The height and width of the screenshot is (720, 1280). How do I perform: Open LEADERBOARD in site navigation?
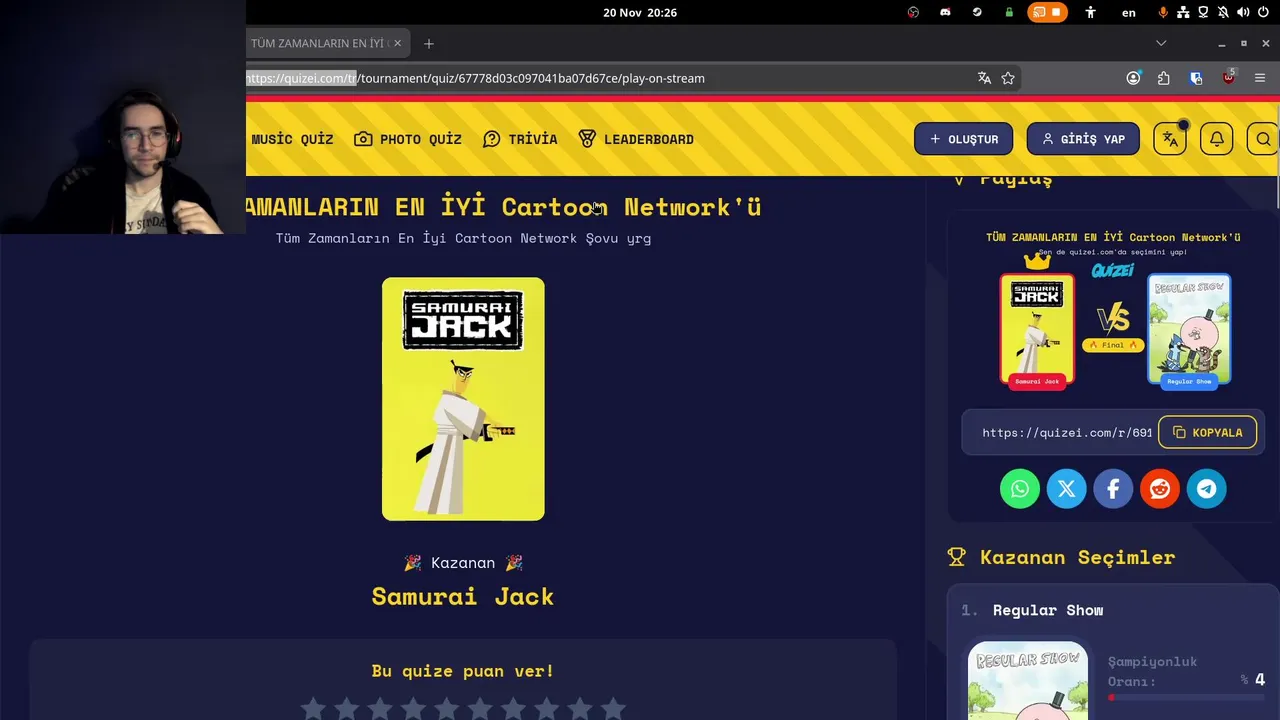[636, 139]
